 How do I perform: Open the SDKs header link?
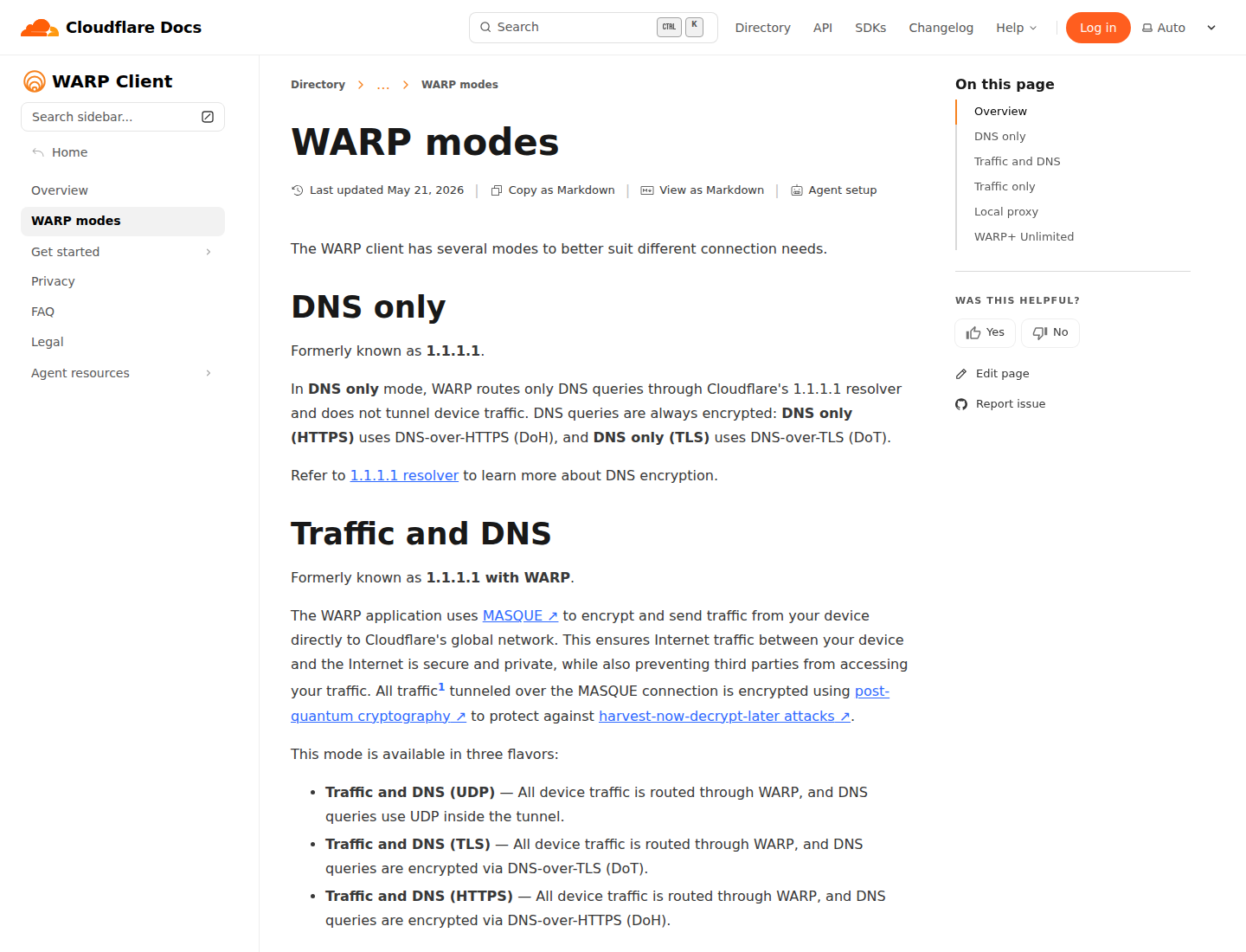pos(870,28)
